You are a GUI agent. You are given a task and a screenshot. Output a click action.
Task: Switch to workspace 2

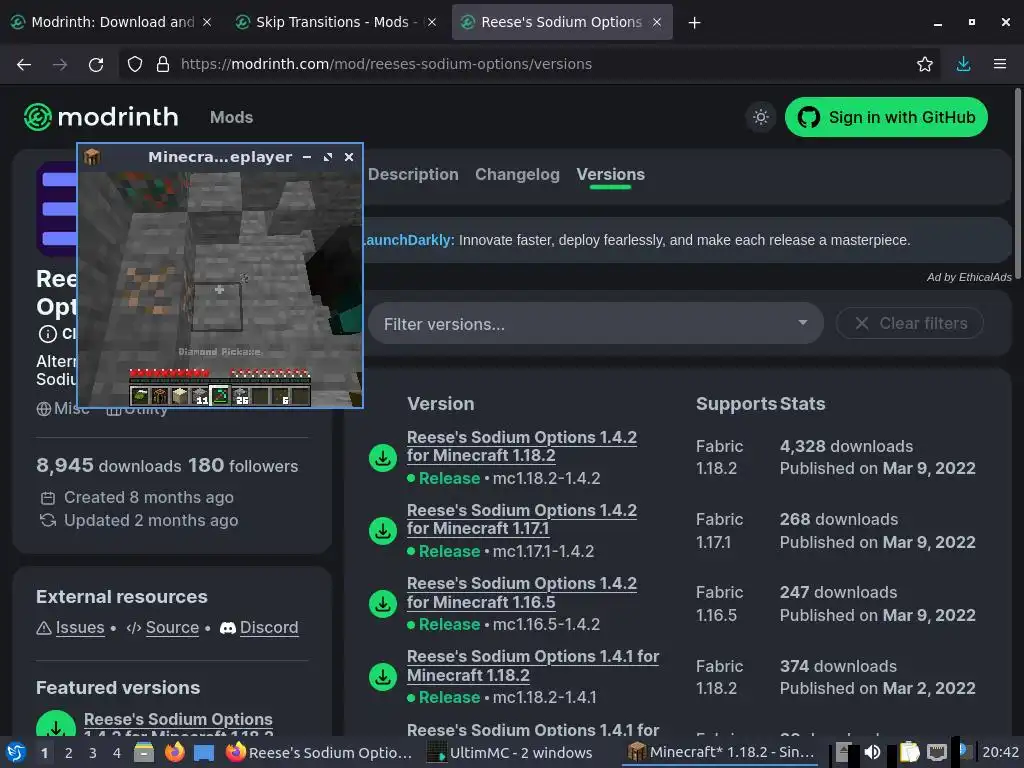(x=69, y=753)
